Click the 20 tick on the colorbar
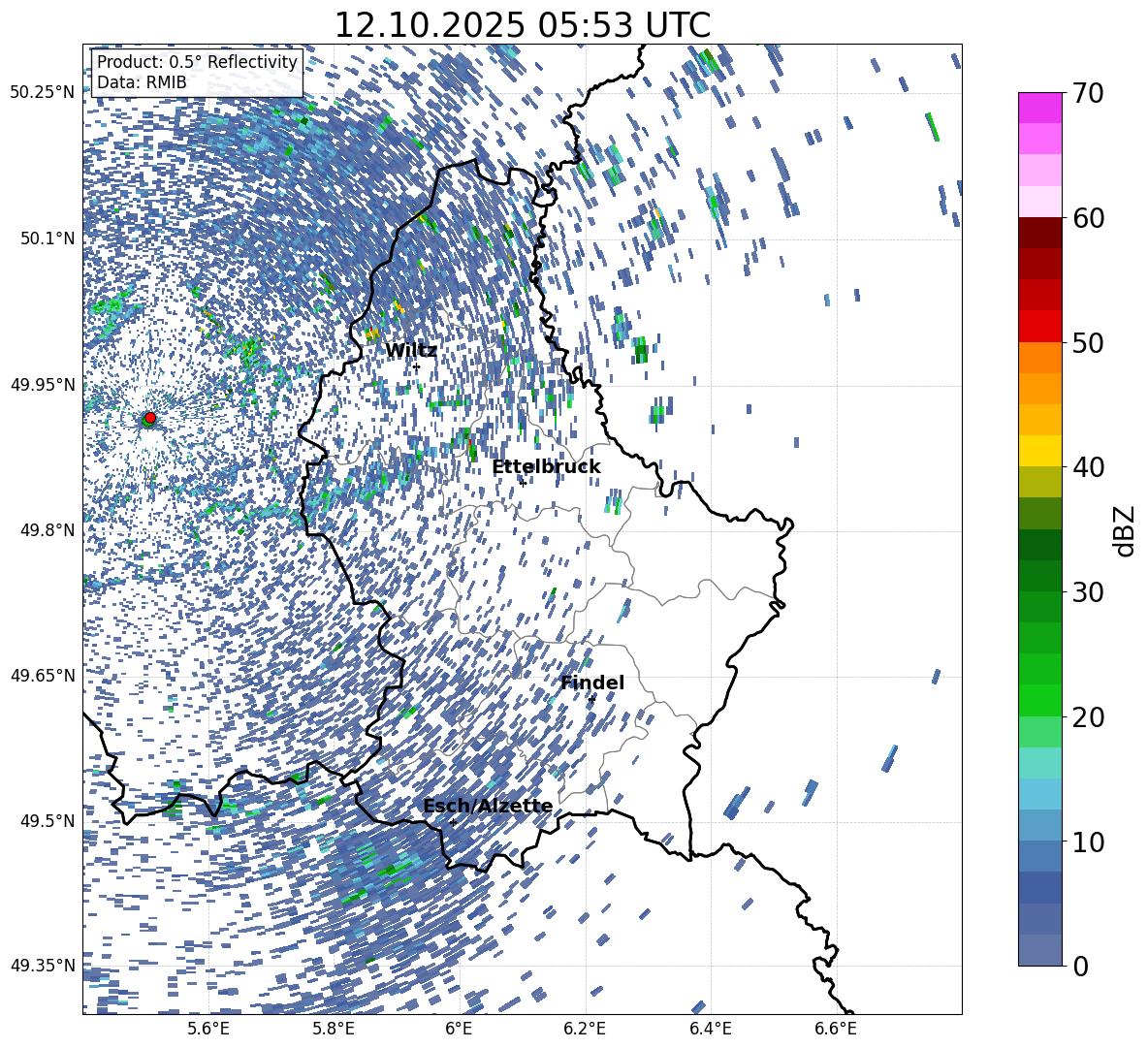 tap(1088, 717)
